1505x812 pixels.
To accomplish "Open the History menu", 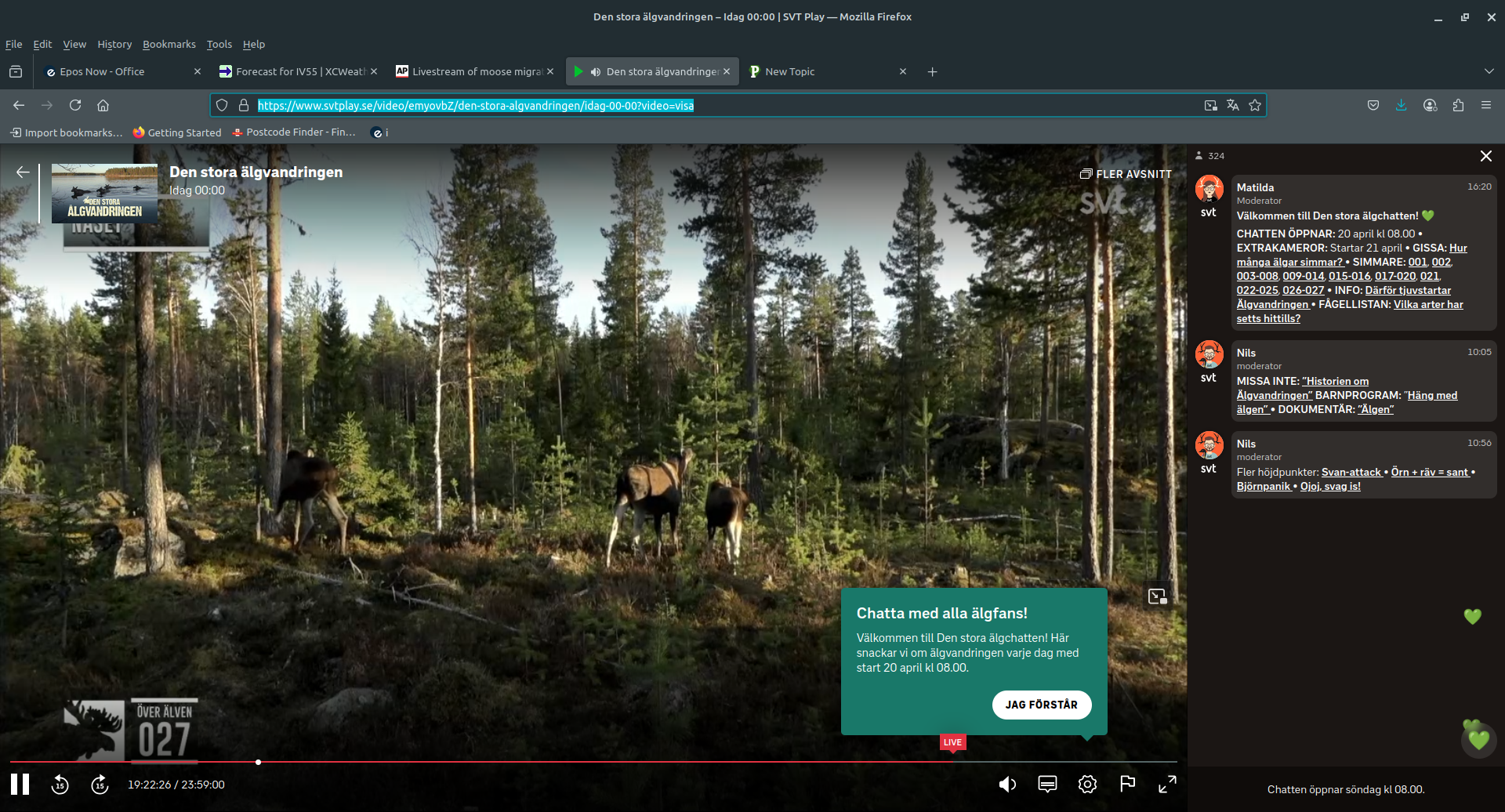I will point(114,44).
